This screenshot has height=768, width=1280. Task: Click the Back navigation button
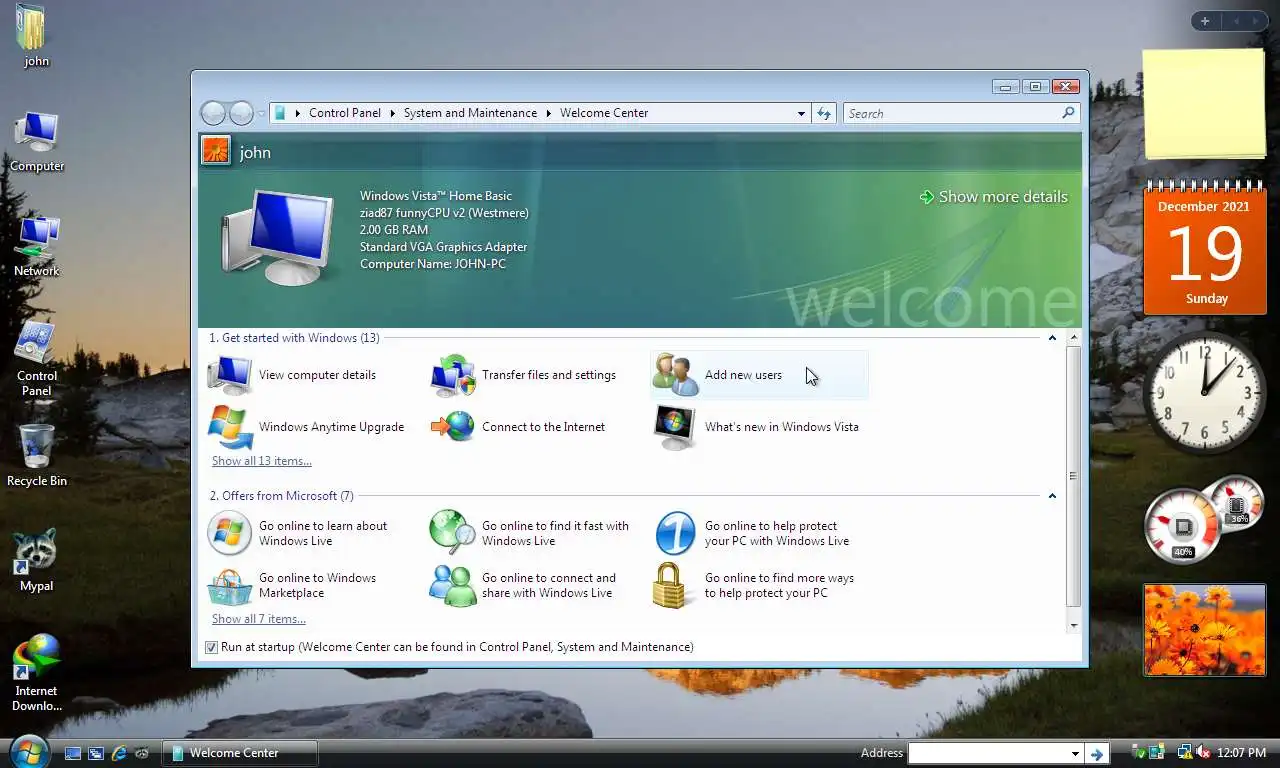pos(213,113)
